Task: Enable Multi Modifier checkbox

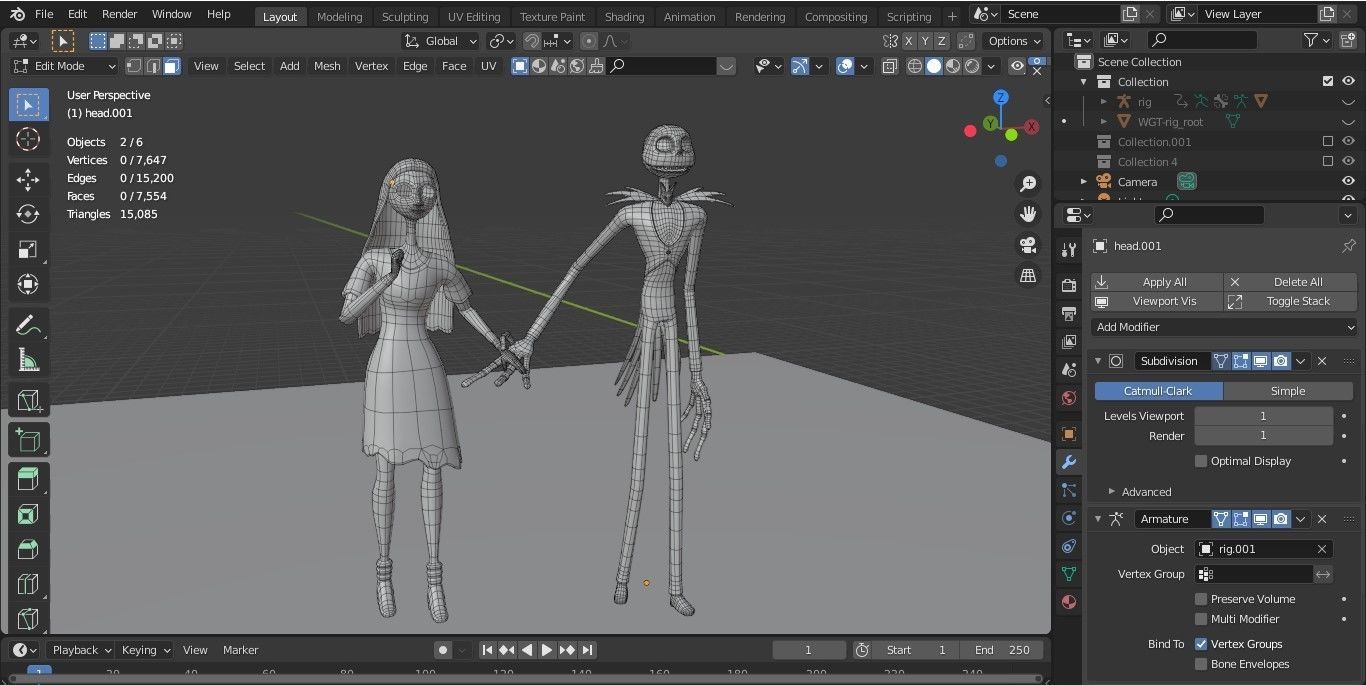Action: tap(1201, 619)
